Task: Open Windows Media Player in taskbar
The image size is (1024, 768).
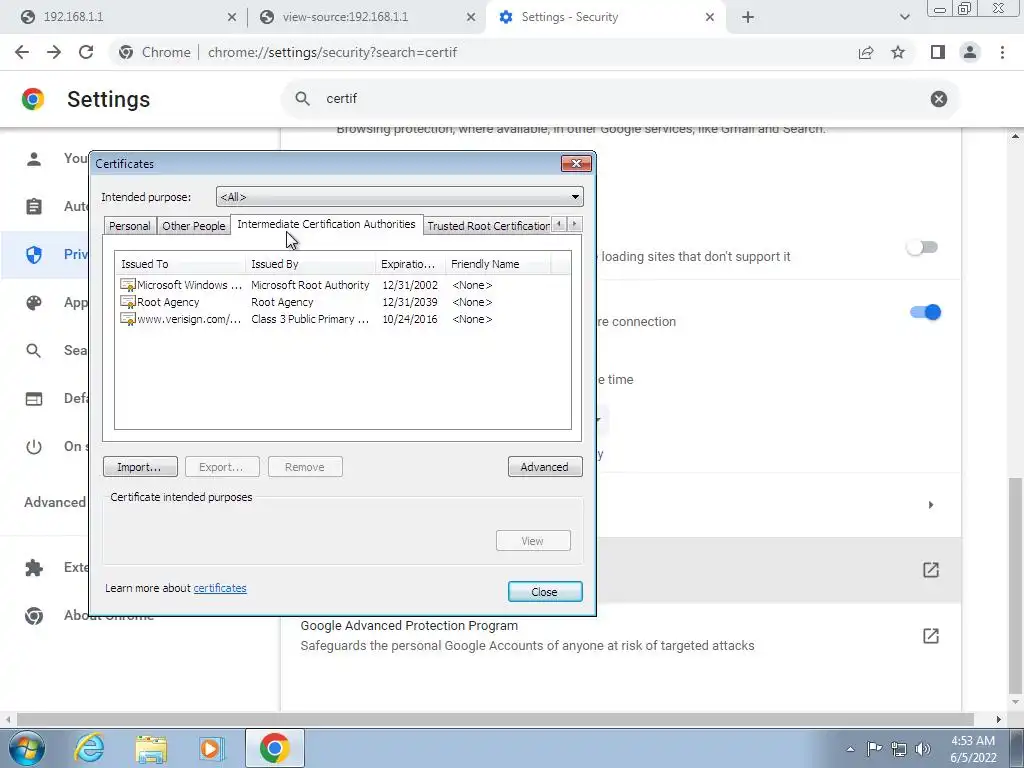Action: click(x=212, y=748)
